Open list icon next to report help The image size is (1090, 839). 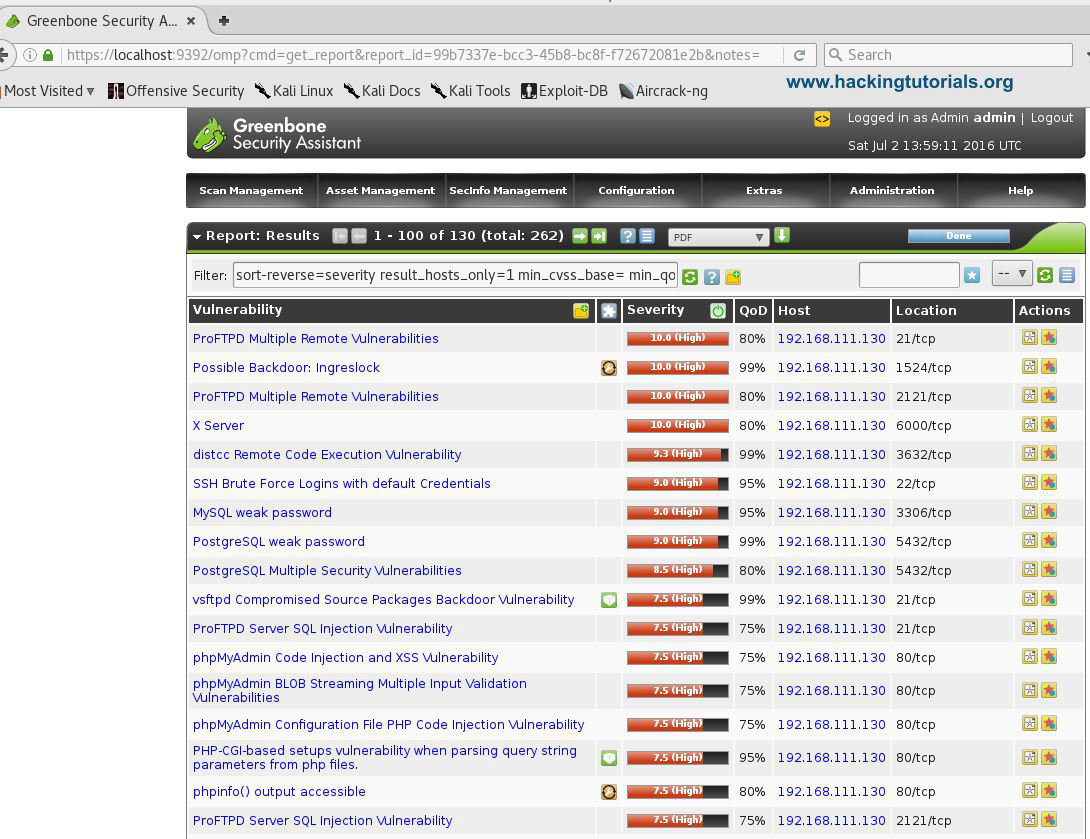click(x=646, y=236)
